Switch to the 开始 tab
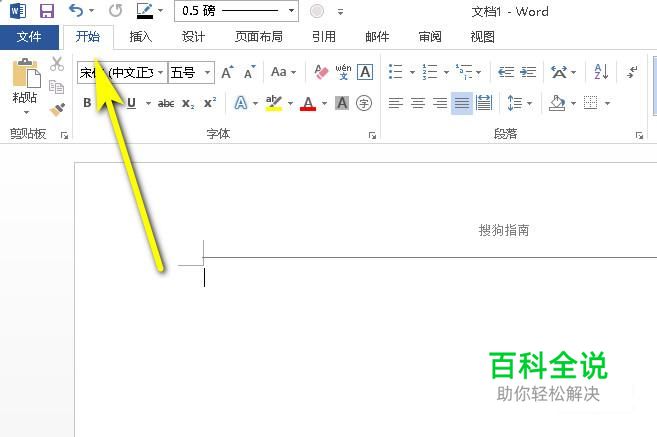 pos(88,37)
